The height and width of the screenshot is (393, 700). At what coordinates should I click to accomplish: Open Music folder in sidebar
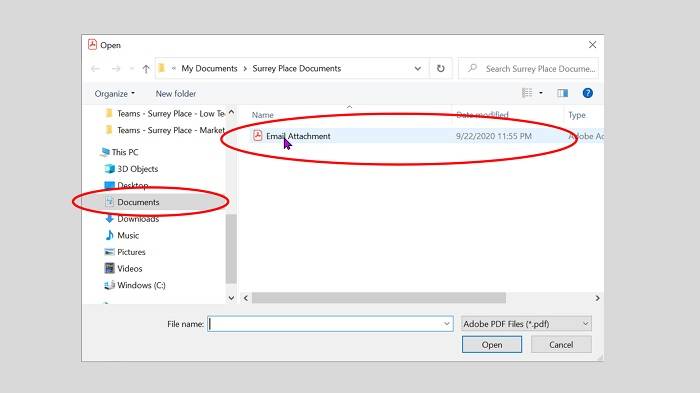pos(121,235)
